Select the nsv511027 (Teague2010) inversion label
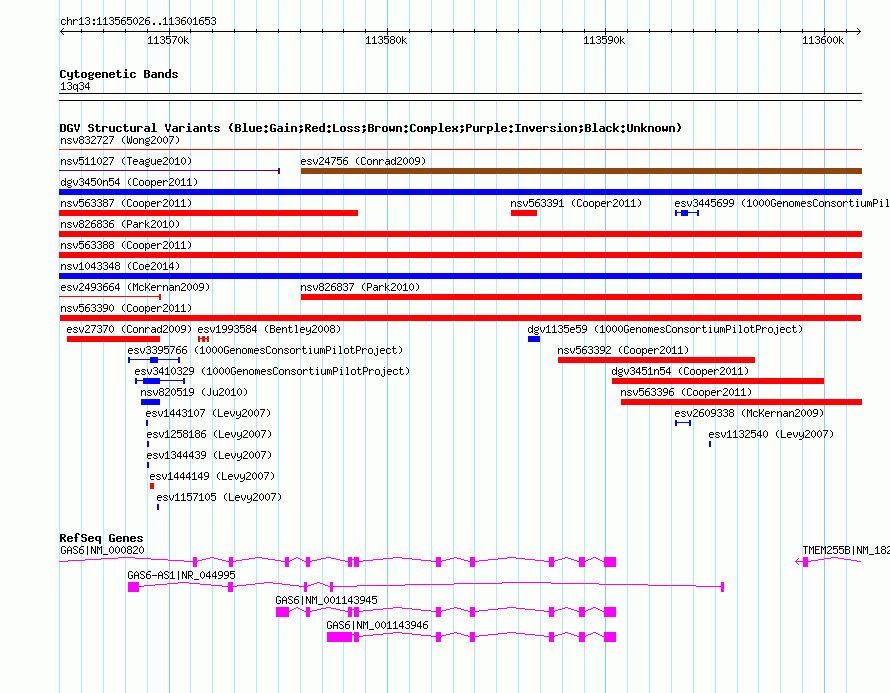This screenshot has height=693, width=890. click(x=126, y=161)
